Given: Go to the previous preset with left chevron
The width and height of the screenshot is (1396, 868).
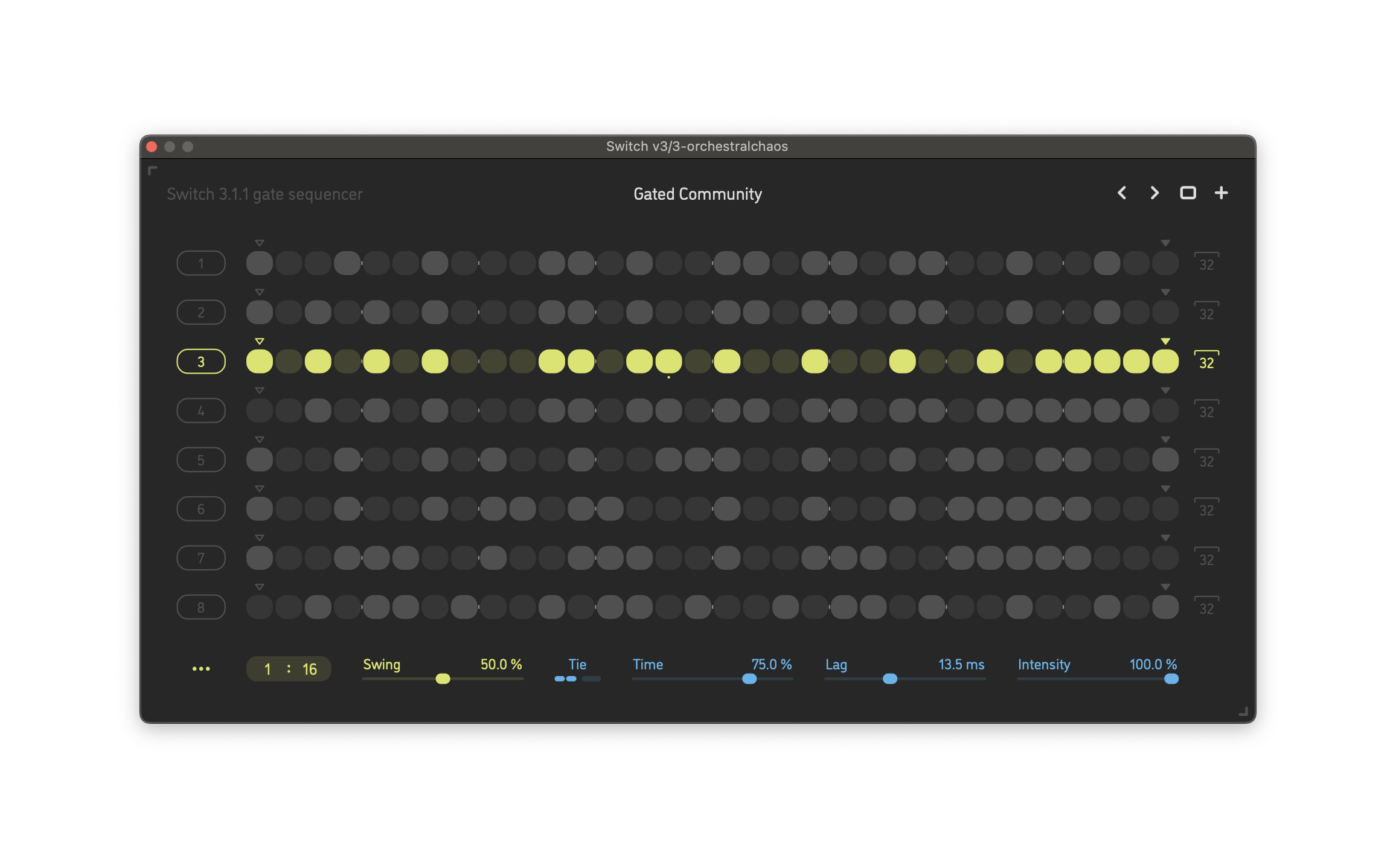Looking at the screenshot, I should 1122,193.
